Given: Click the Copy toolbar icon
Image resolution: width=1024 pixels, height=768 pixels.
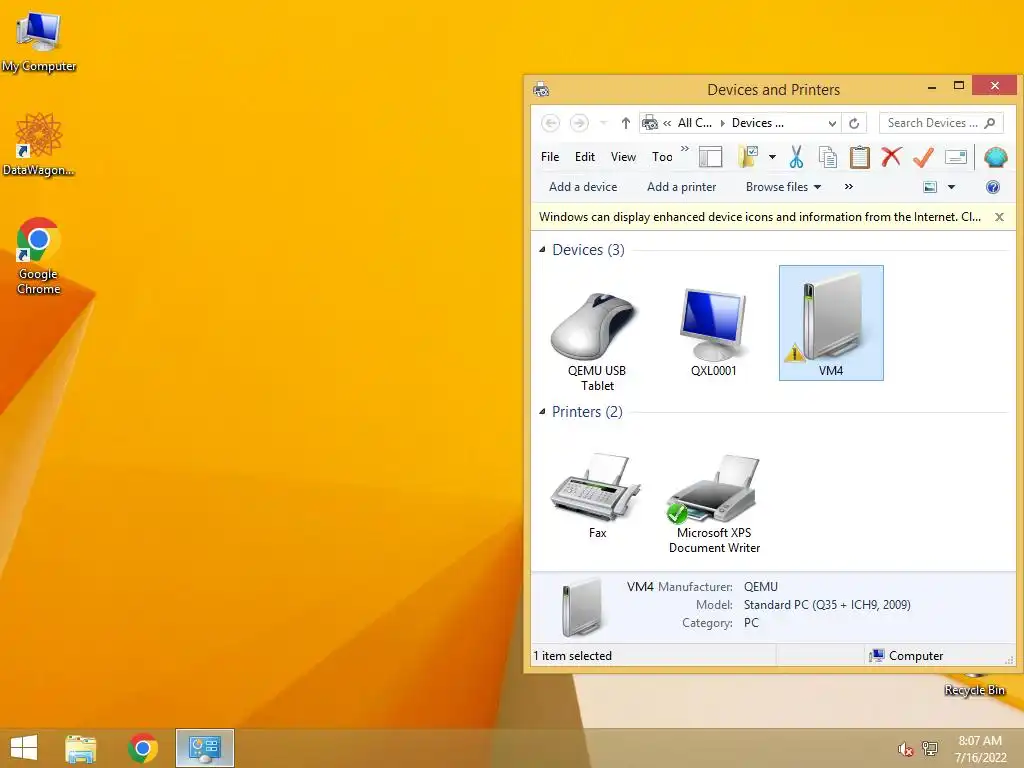Looking at the screenshot, I should click(827, 157).
